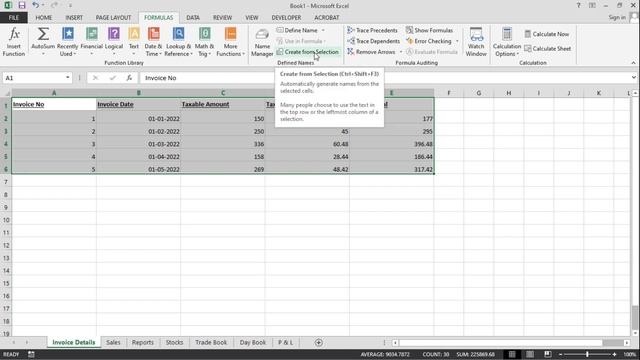Click into the formula bar field
This screenshot has width=640, height=360.
(x=384, y=78)
